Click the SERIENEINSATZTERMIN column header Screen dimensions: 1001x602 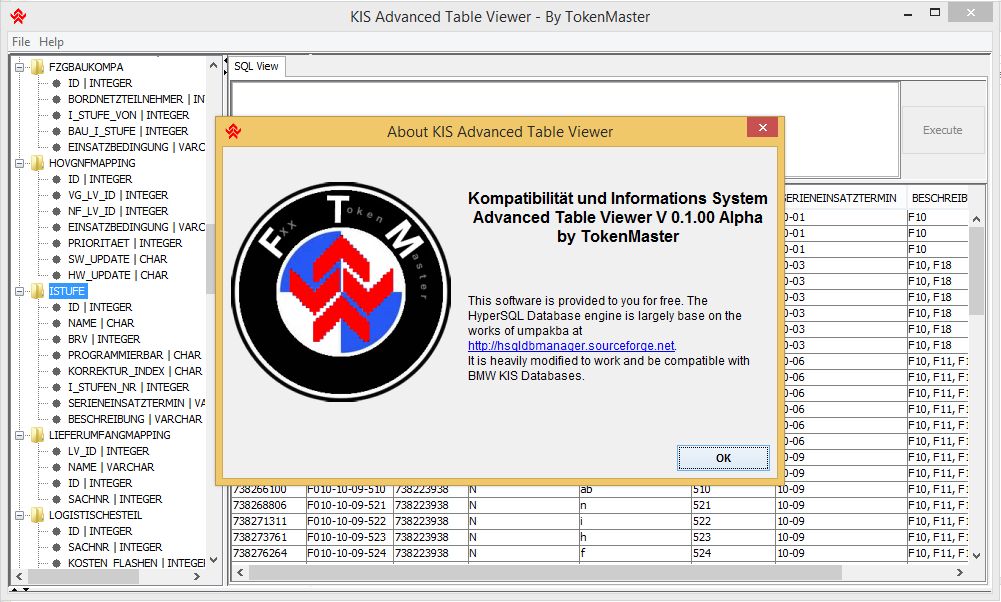click(x=841, y=199)
